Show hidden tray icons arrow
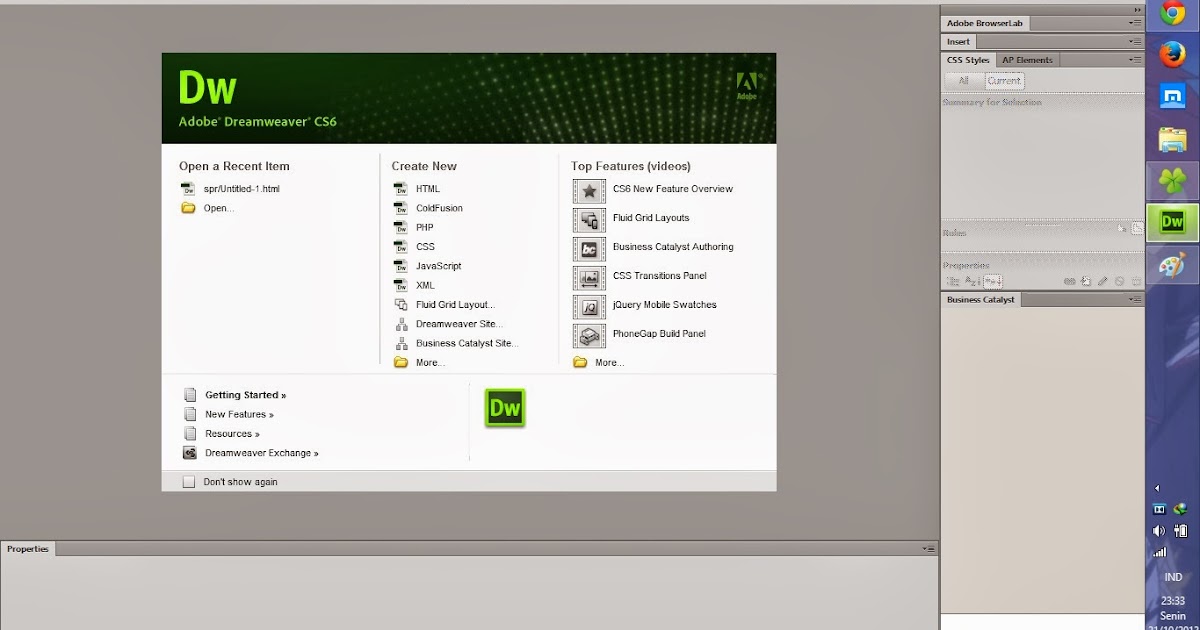Screen dimensions: 1200x630 (x=1157, y=488)
